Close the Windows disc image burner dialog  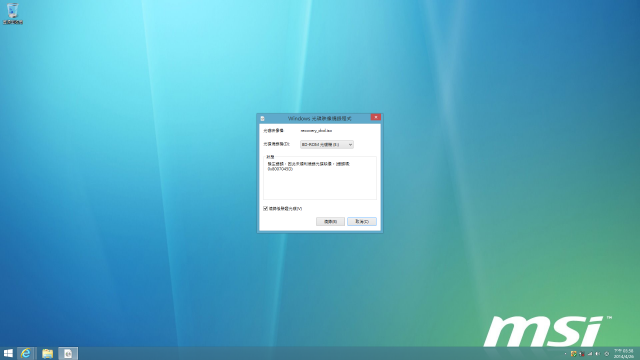coord(376,117)
